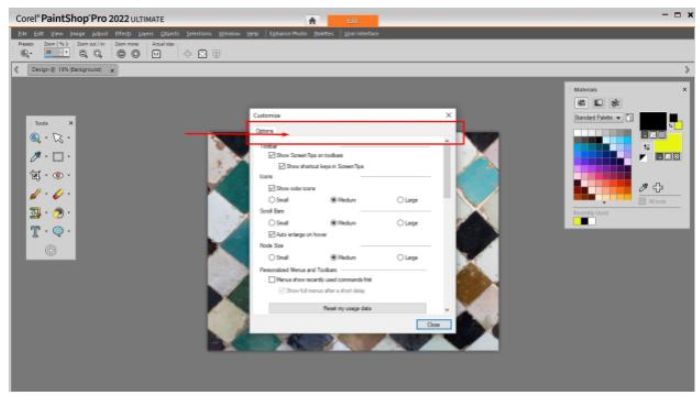Click the Reset my usage data button
This screenshot has height=396, width=700.
click(x=347, y=308)
